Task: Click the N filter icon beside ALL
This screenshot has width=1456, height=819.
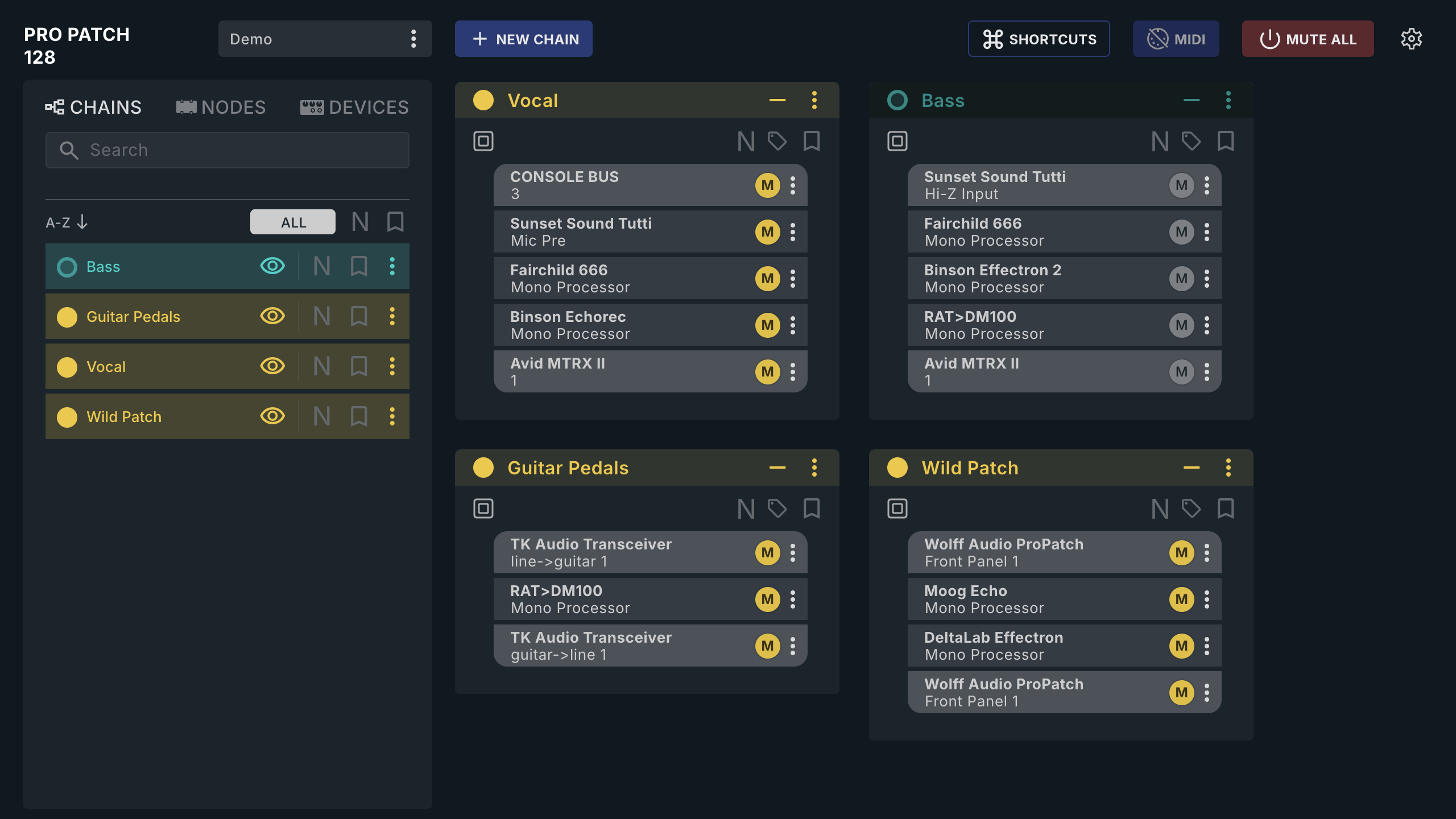Action: [360, 222]
